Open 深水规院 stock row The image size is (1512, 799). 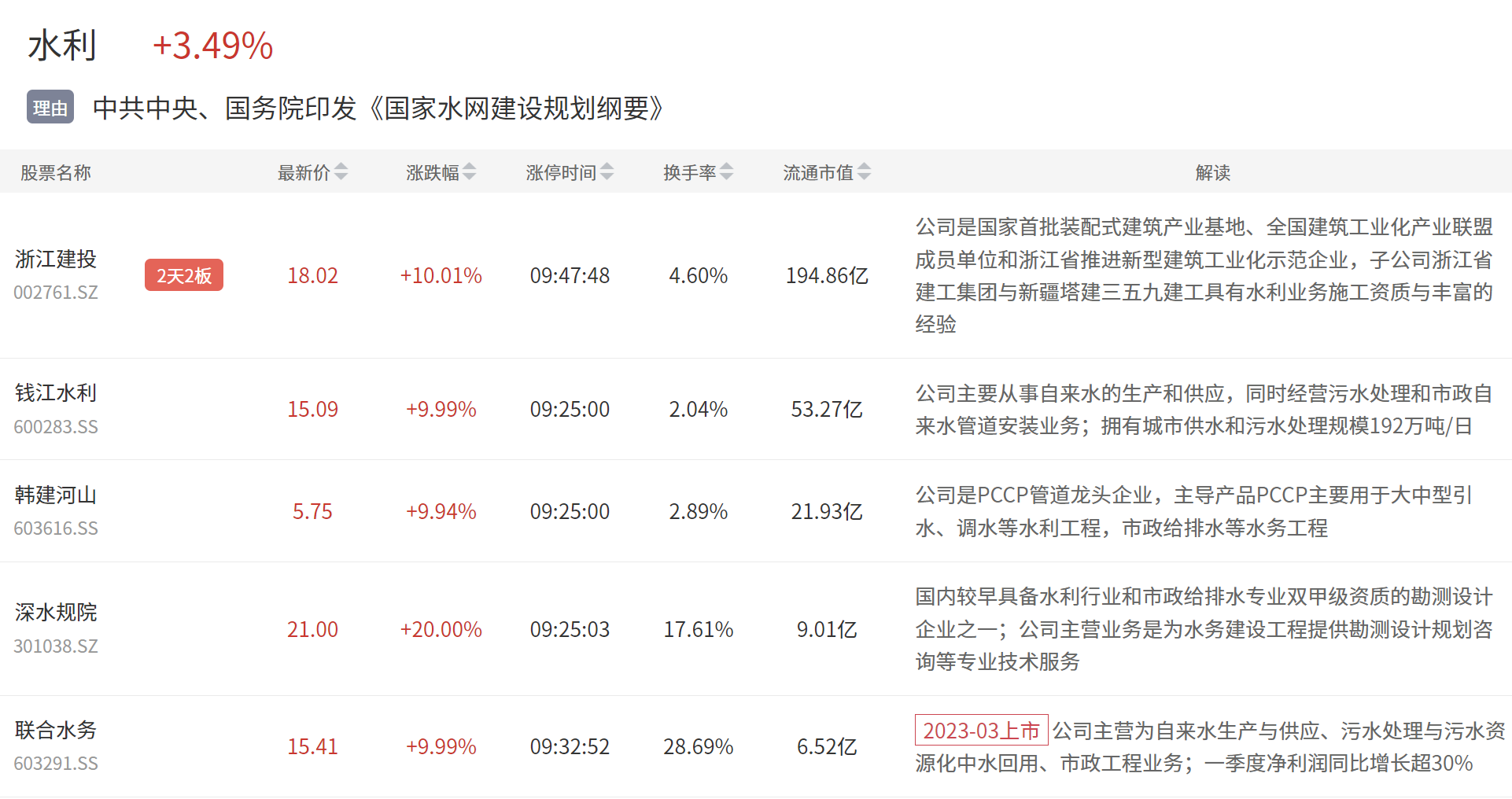click(x=56, y=612)
